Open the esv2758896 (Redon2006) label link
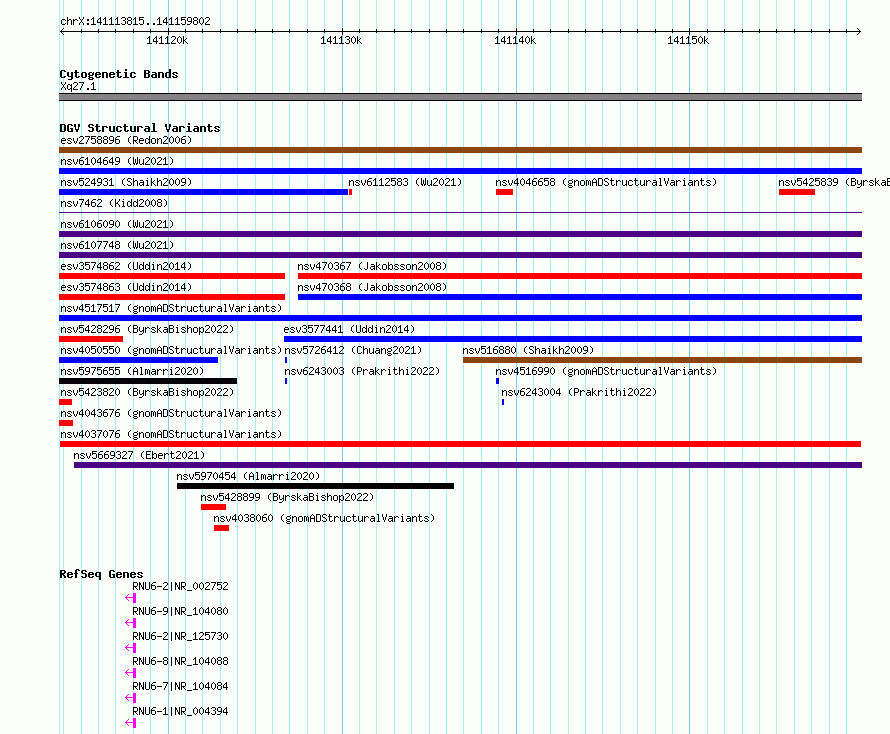 point(126,140)
